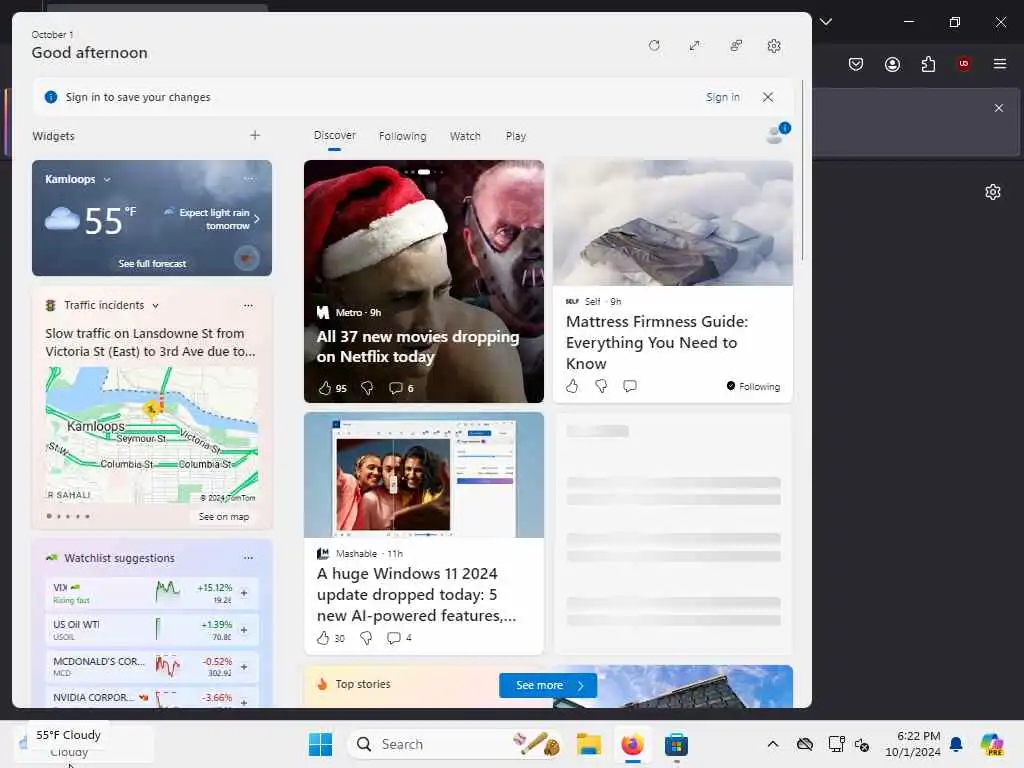Viewport: 1024px width, 768px height.
Task: Open traffic widget more options
Action: coord(248,305)
